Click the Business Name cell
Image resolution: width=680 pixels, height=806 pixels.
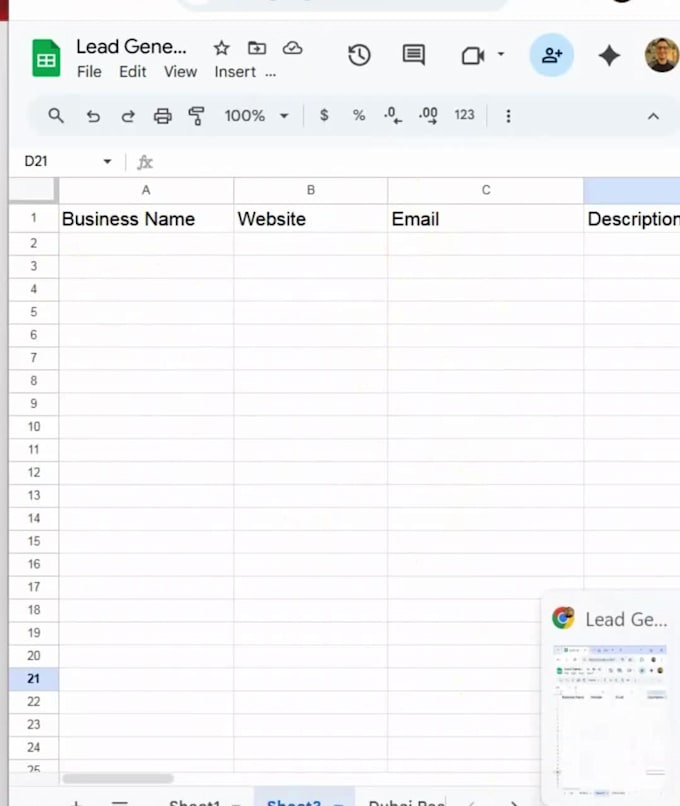[146, 219]
